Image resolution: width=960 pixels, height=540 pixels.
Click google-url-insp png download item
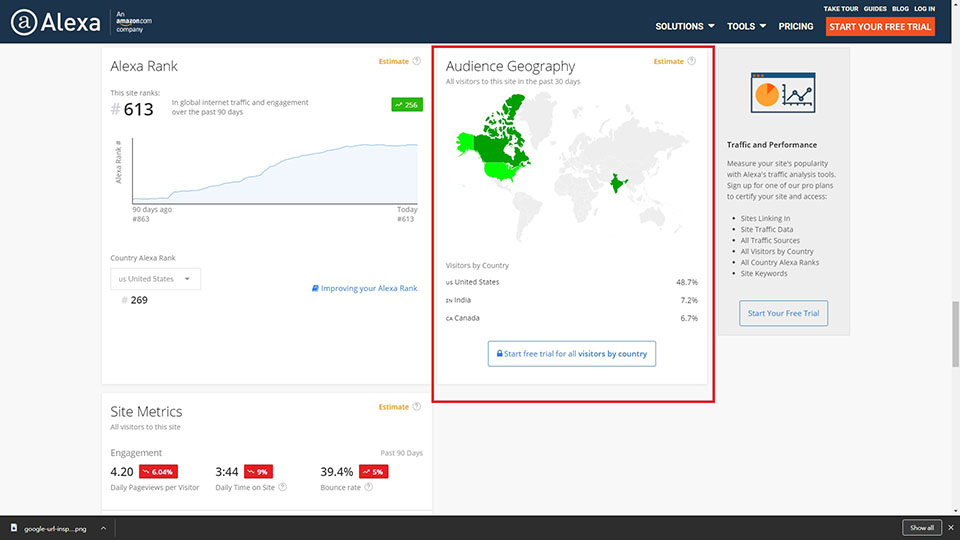(55, 528)
